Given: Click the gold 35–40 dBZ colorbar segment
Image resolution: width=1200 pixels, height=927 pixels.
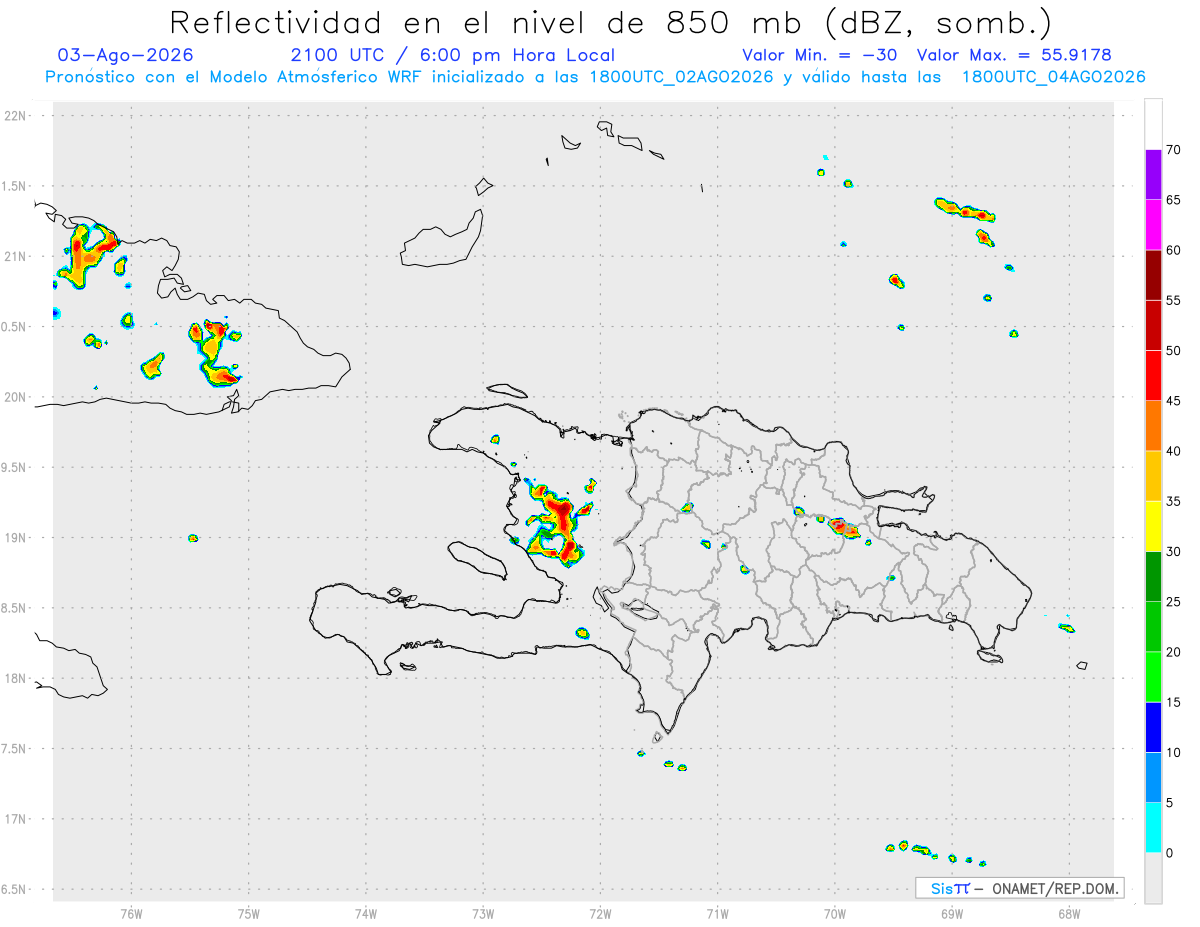Looking at the screenshot, I should (1153, 476).
